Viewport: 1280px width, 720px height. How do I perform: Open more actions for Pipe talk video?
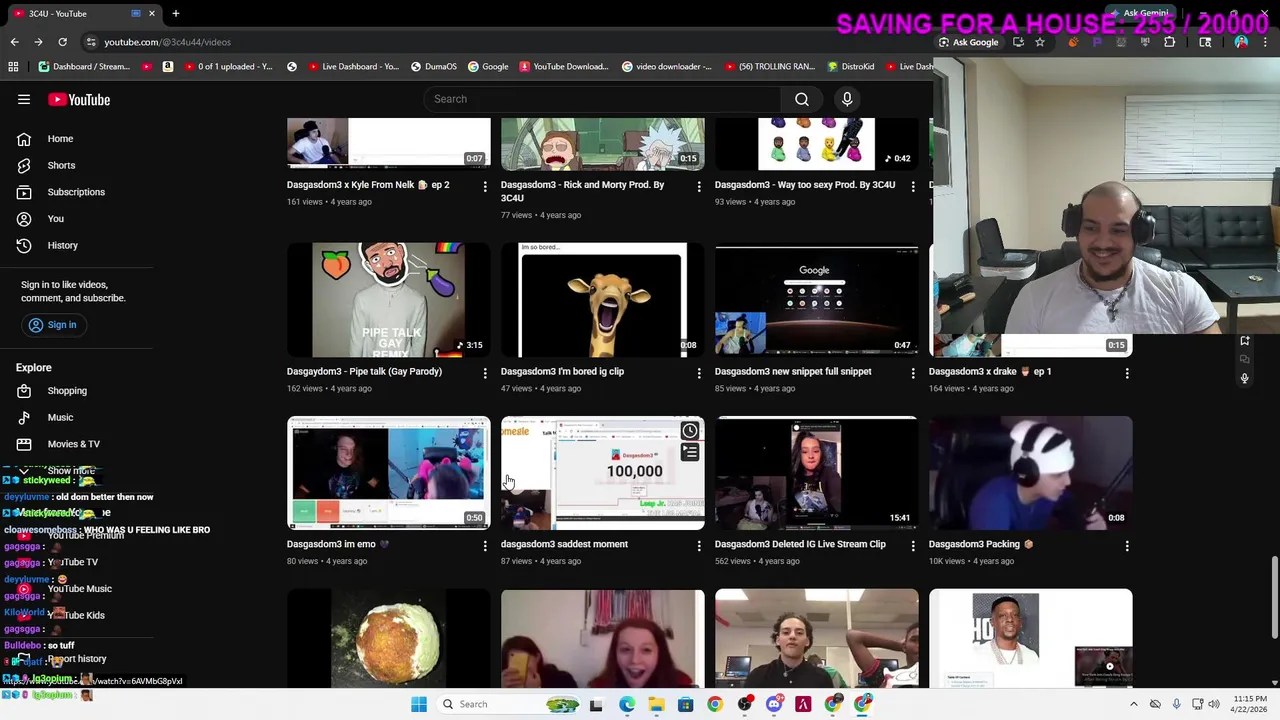point(485,373)
